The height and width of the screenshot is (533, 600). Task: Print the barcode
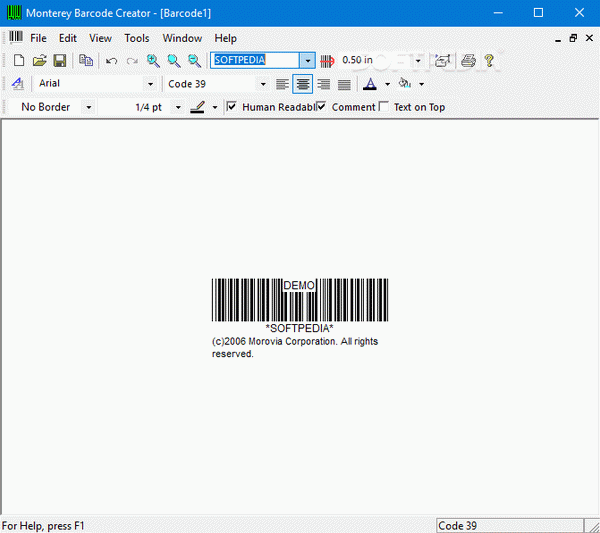468,60
